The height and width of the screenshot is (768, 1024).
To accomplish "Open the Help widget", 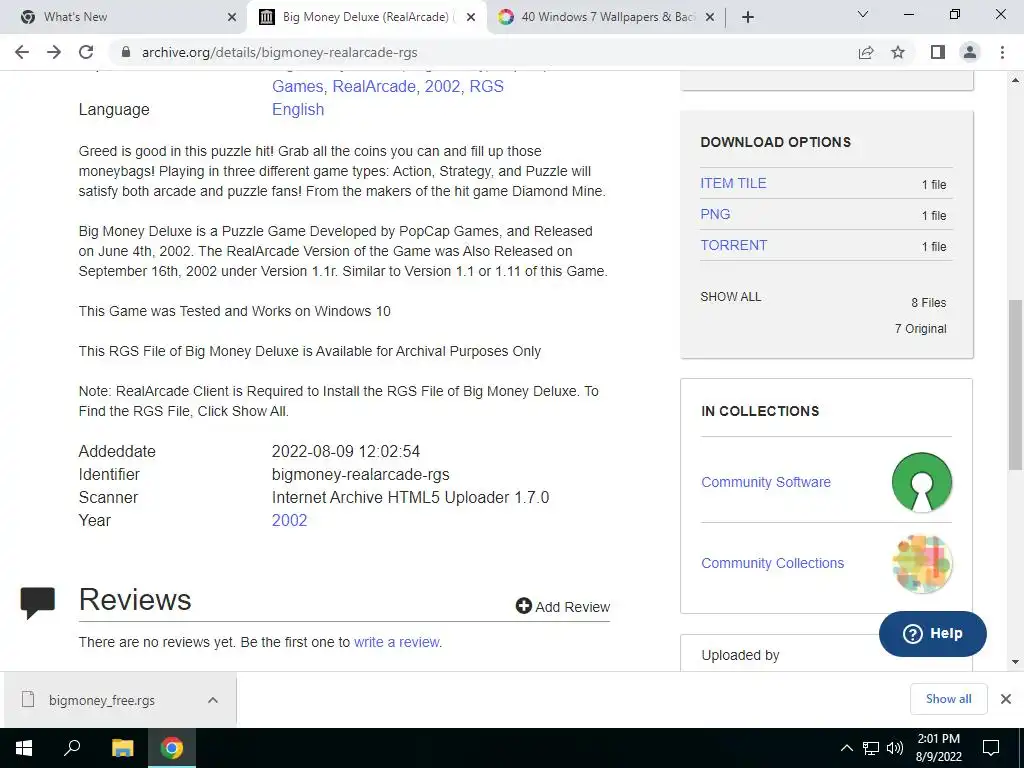I will pyautogui.click(x=933, y=633).
